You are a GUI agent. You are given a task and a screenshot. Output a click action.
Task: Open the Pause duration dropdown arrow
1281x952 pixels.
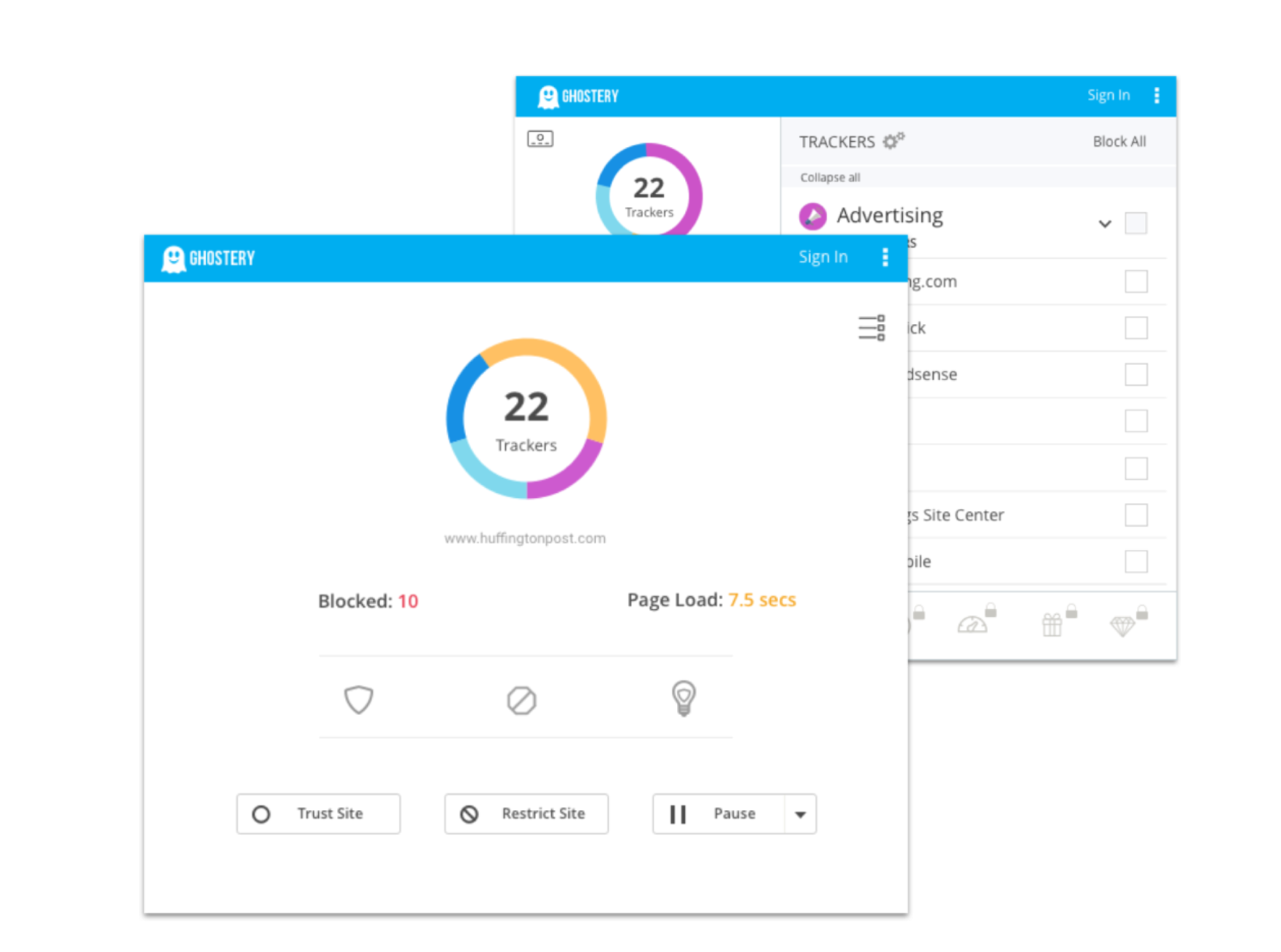click(800, 814)
